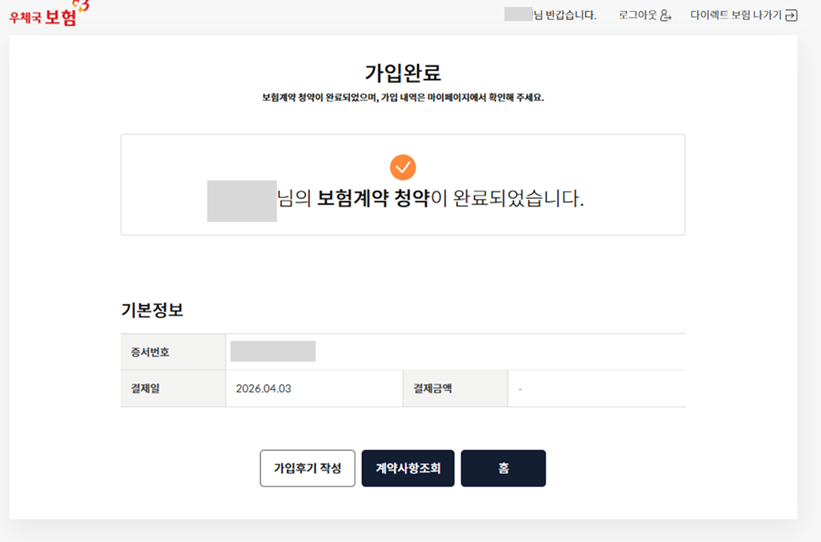Click the subtitle about 마이페이지에서 확인해 주세요

pyautogui.click(x=403, y=97)
